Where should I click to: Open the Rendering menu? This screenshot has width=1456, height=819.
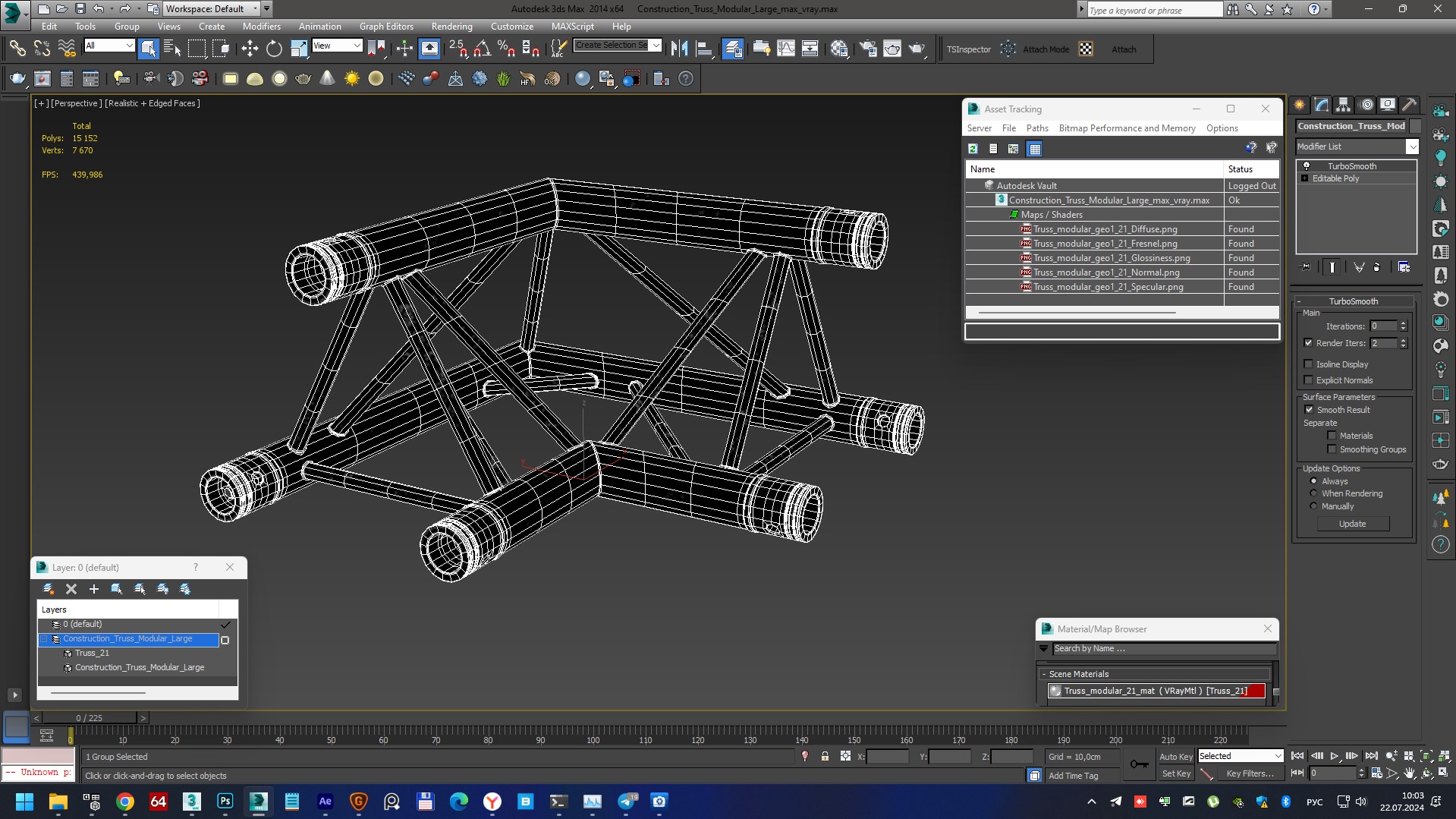point(451,27)
